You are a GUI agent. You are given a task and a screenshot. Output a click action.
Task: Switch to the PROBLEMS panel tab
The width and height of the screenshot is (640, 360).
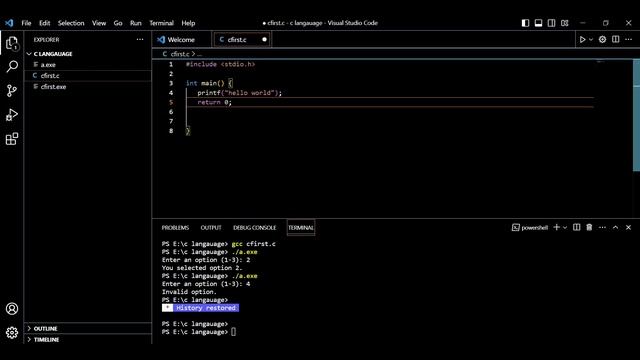(175, 228)
